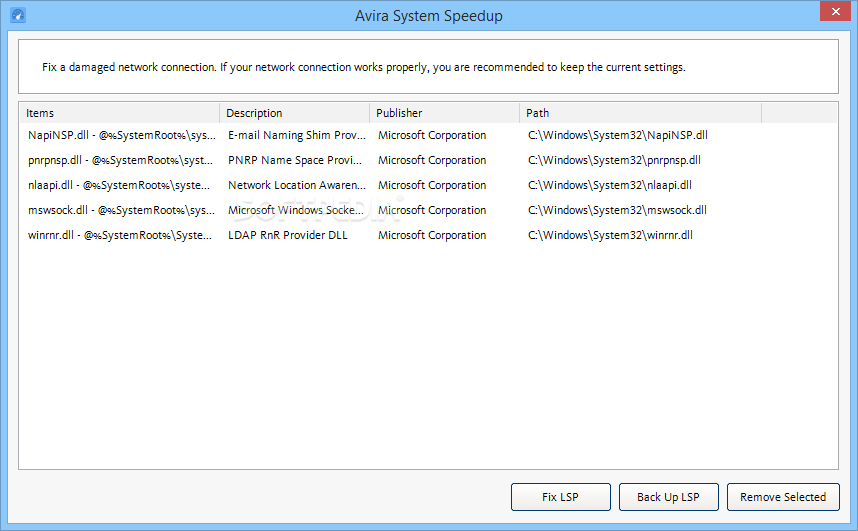Close the Avira System Speedup window
858x531 pixels.
tap(836, 11)
